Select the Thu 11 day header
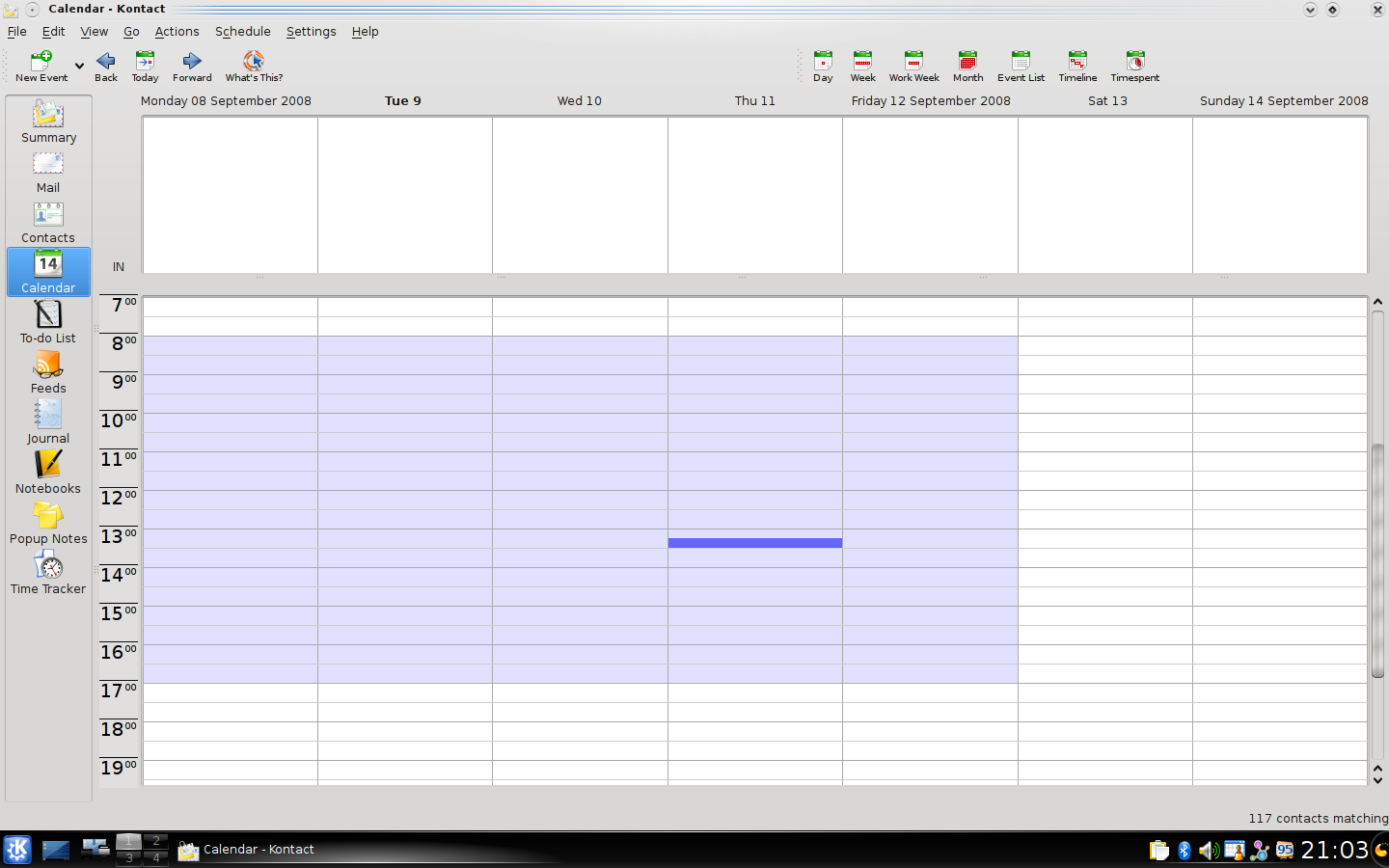Image resolution: width=1389 pixels, height=868 pixels. (754, 100)
